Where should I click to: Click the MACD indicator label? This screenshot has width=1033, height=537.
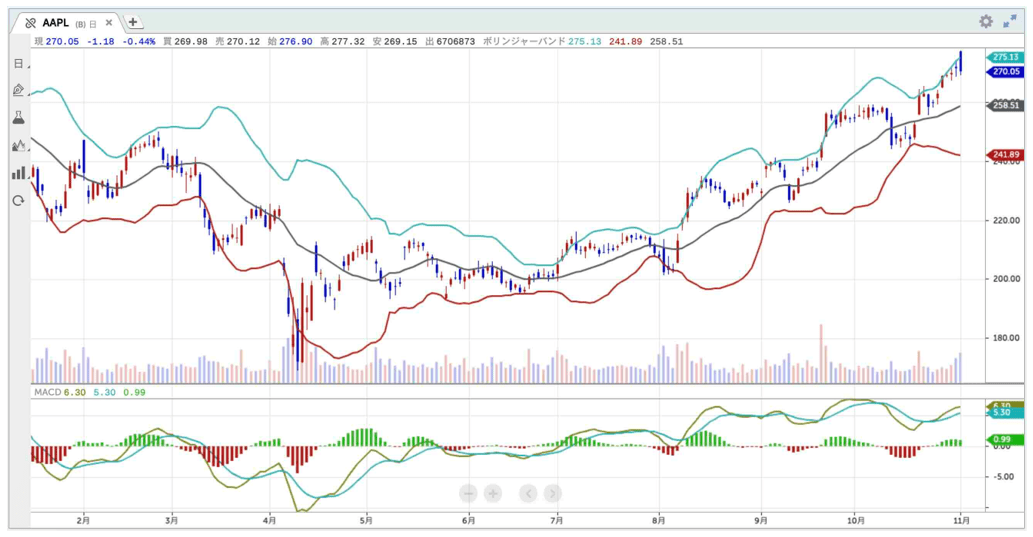coord(47,393)
